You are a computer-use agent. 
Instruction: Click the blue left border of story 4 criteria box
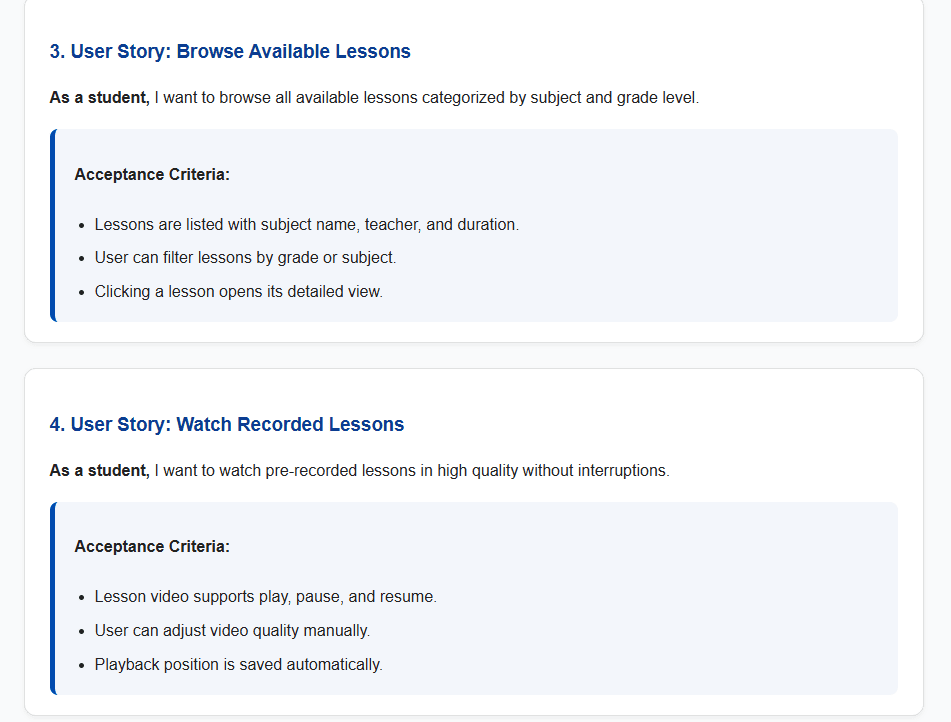(x=53, y=598)
